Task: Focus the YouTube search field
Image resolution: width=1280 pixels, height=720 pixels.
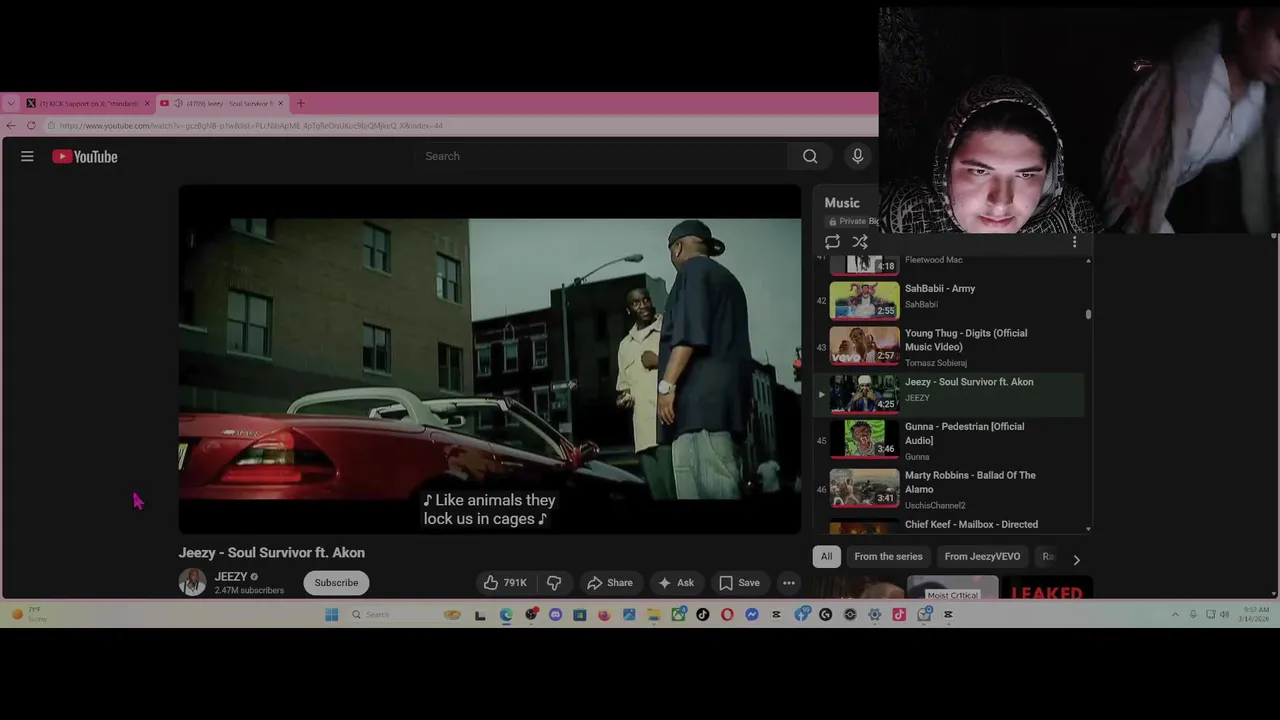Action: pyautogui.click(x=602, y=156)
